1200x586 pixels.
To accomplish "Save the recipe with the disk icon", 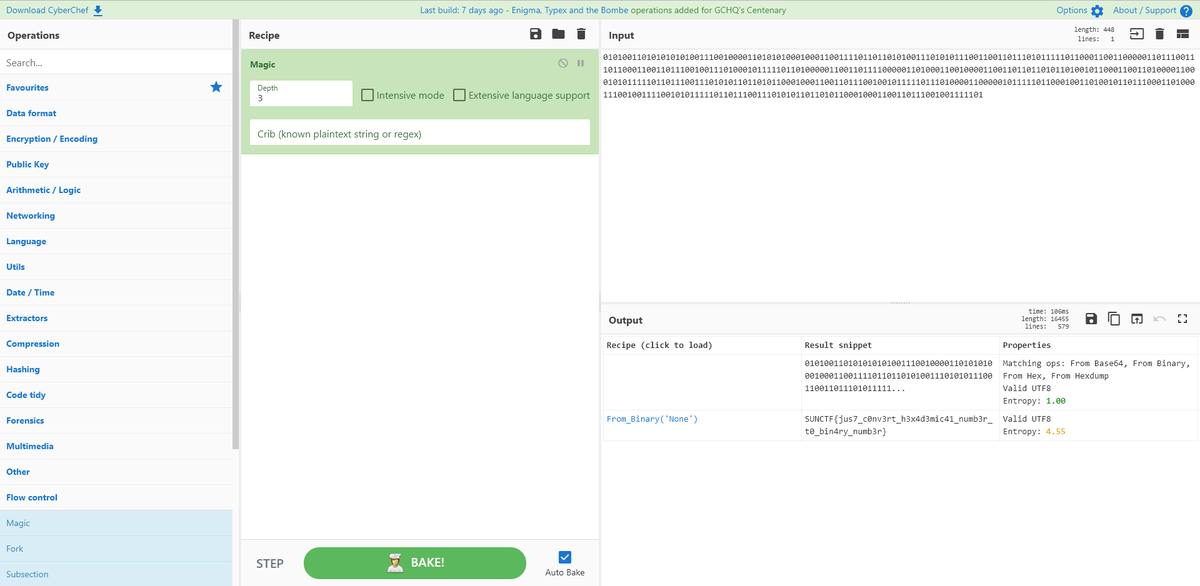I will [536, 34].
